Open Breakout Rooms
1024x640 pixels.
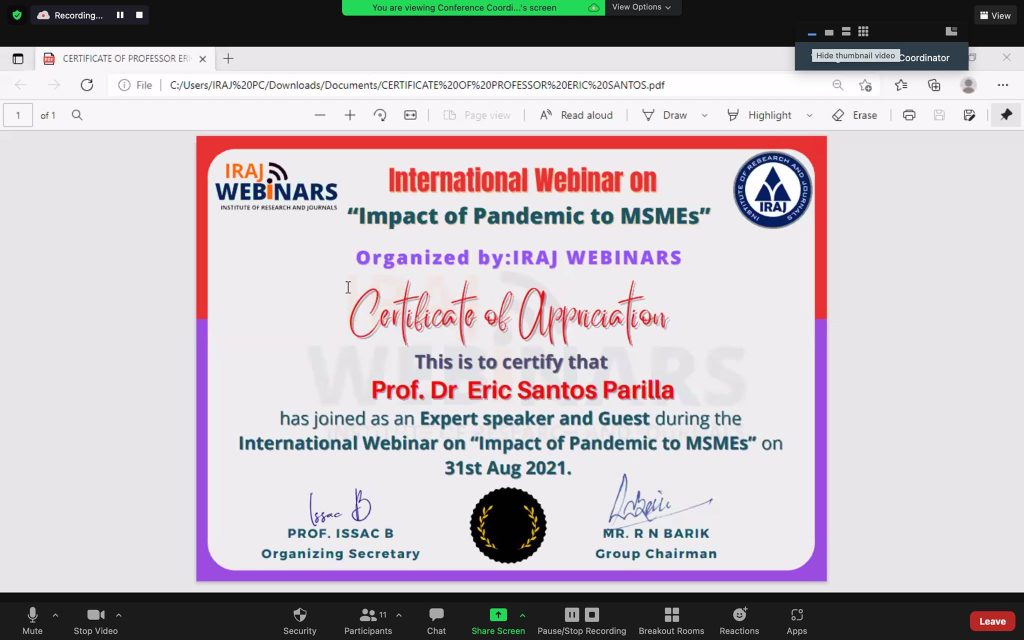[x=671, y=615]
